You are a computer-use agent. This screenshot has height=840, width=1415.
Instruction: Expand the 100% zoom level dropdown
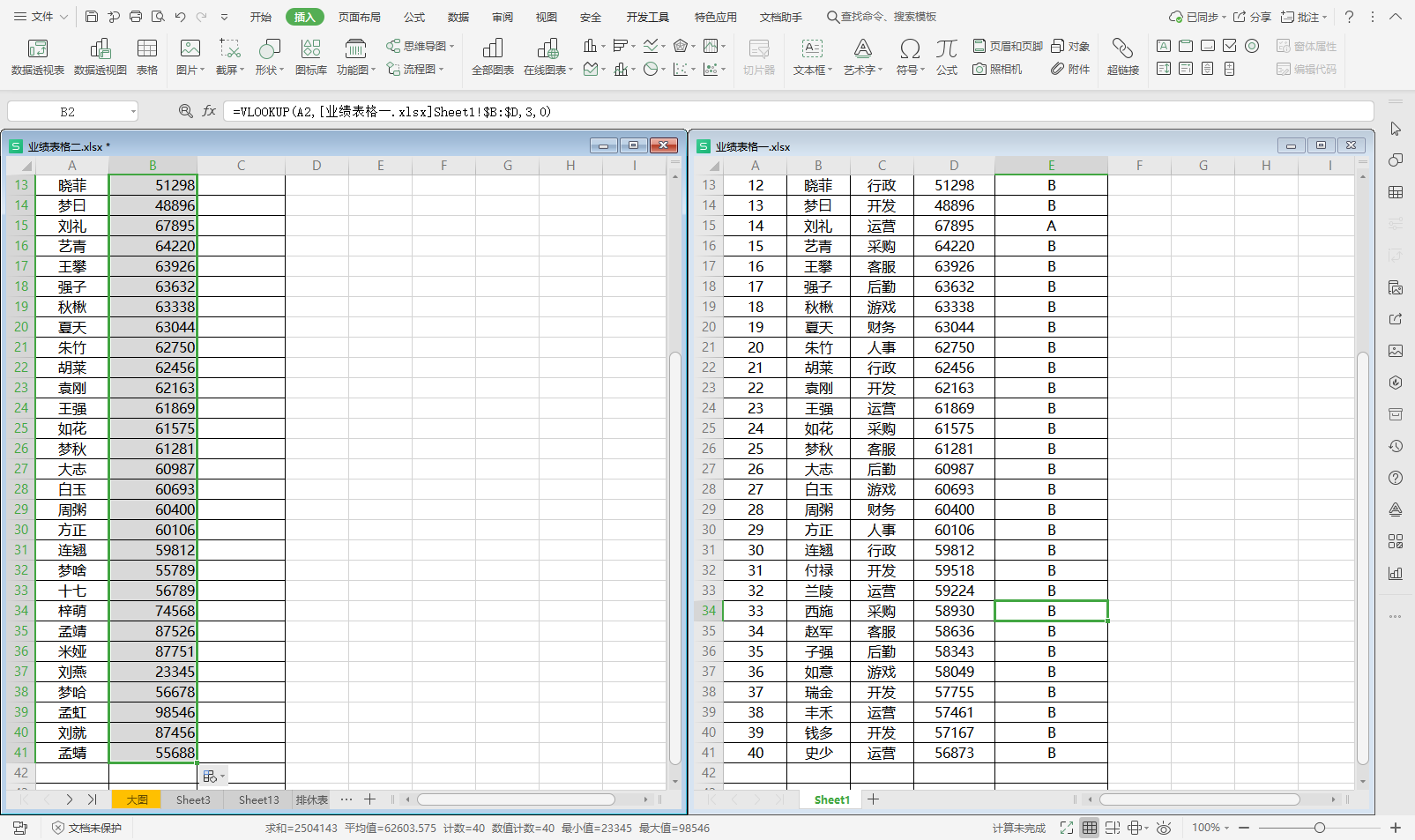[1210, 828]
